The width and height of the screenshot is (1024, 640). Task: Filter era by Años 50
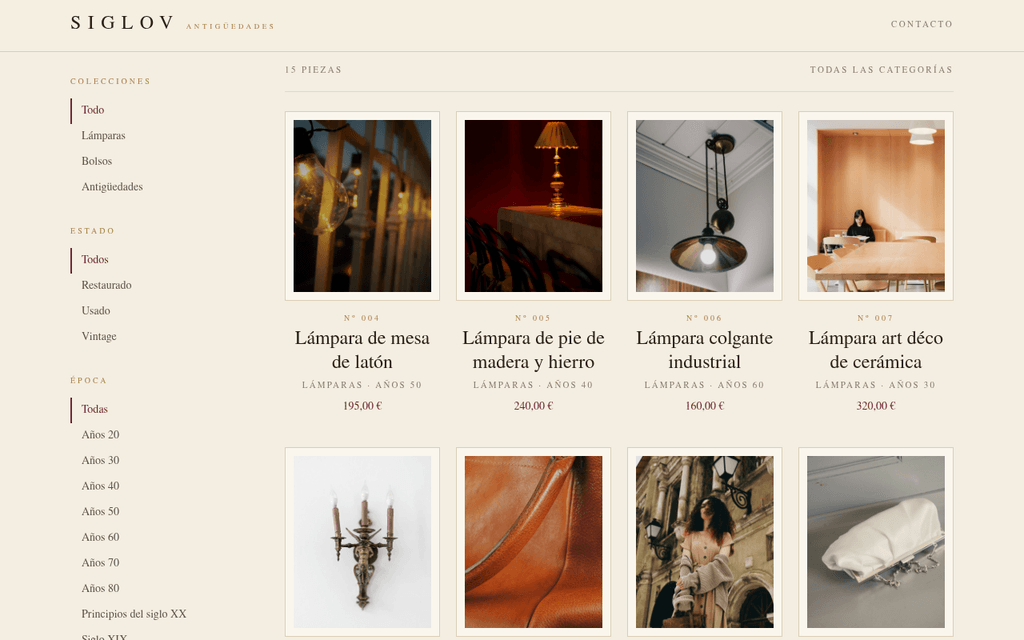click(x=101, y=511)
